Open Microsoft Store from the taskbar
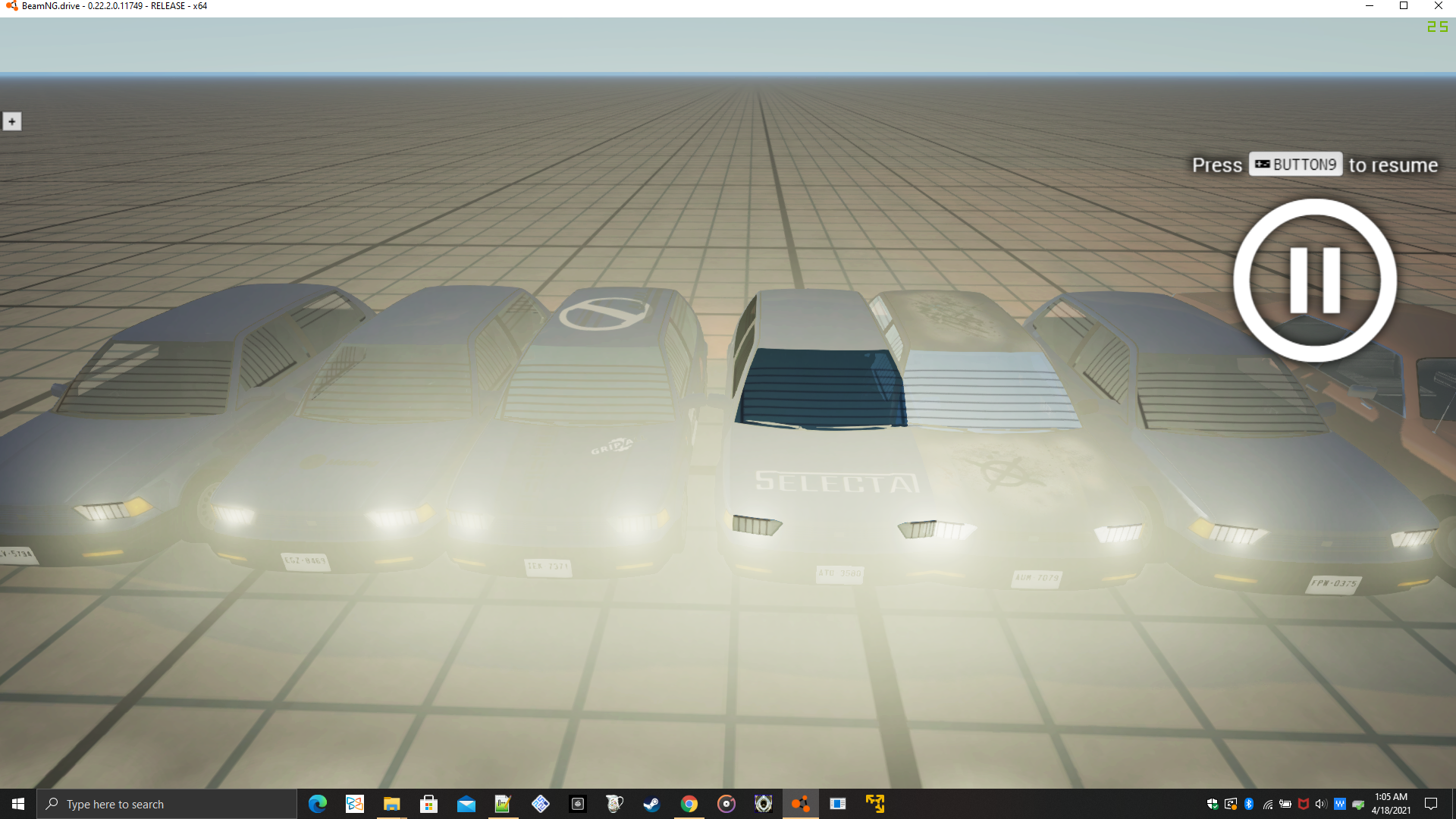1456x819 pixels. point(428,804)
